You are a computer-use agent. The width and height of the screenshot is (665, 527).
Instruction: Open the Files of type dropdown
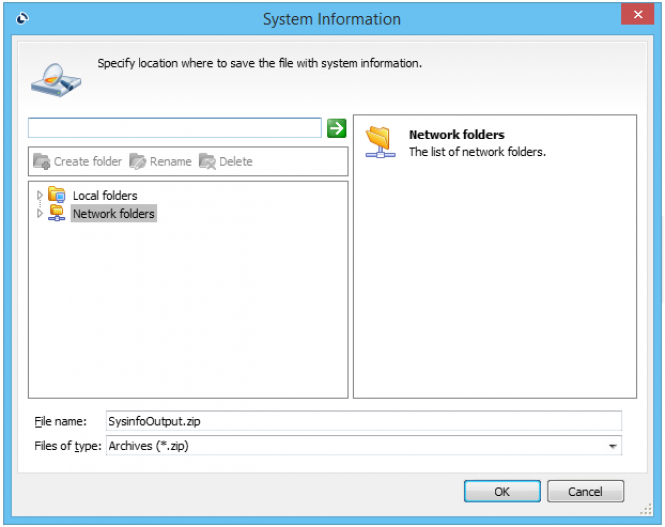(x=612, y=446)
